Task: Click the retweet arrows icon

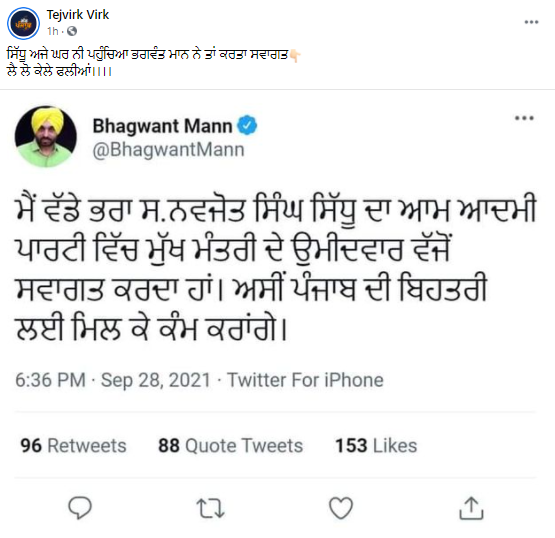Action: point(211,508)
